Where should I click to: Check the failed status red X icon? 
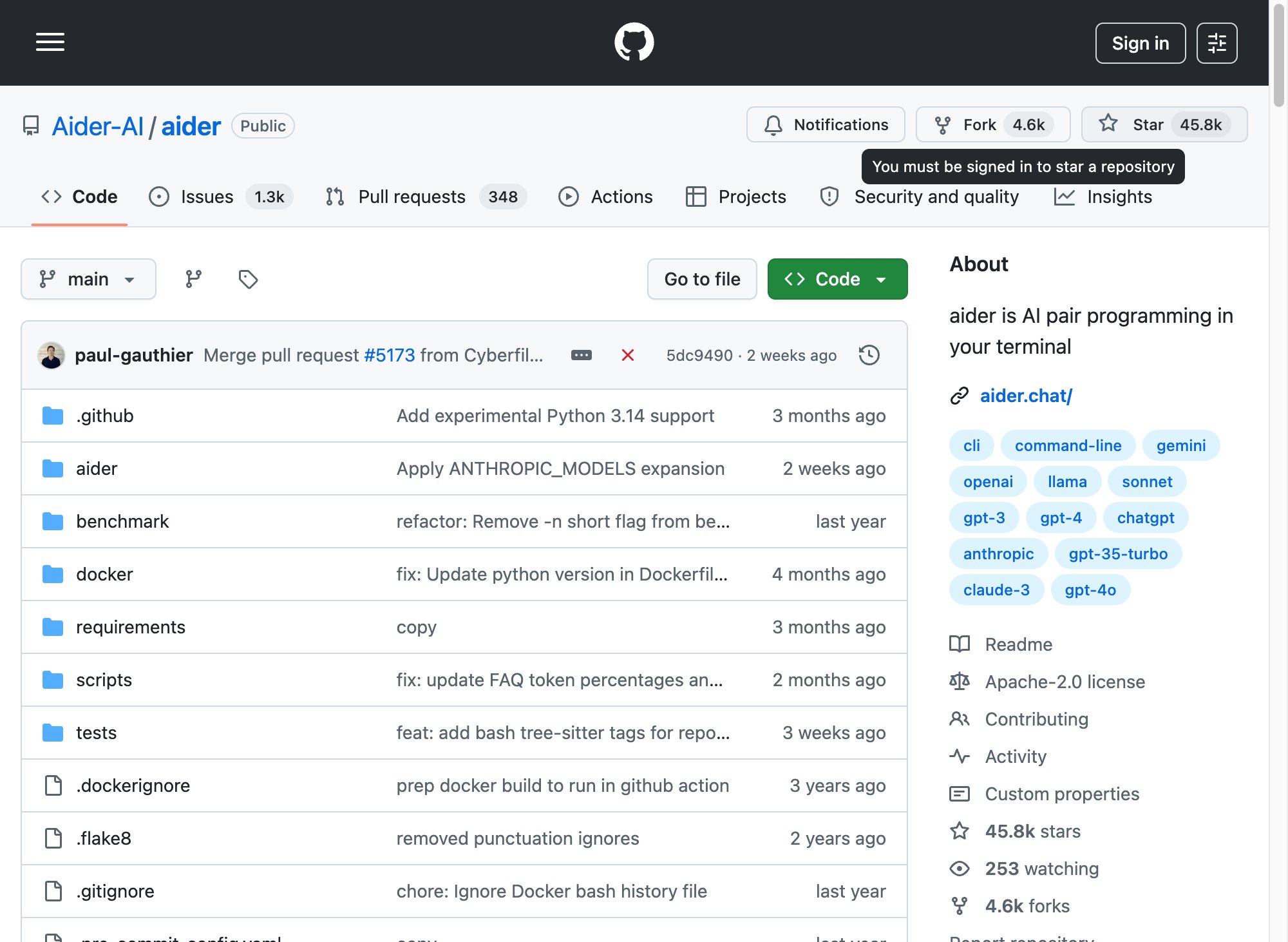(628, 355)
